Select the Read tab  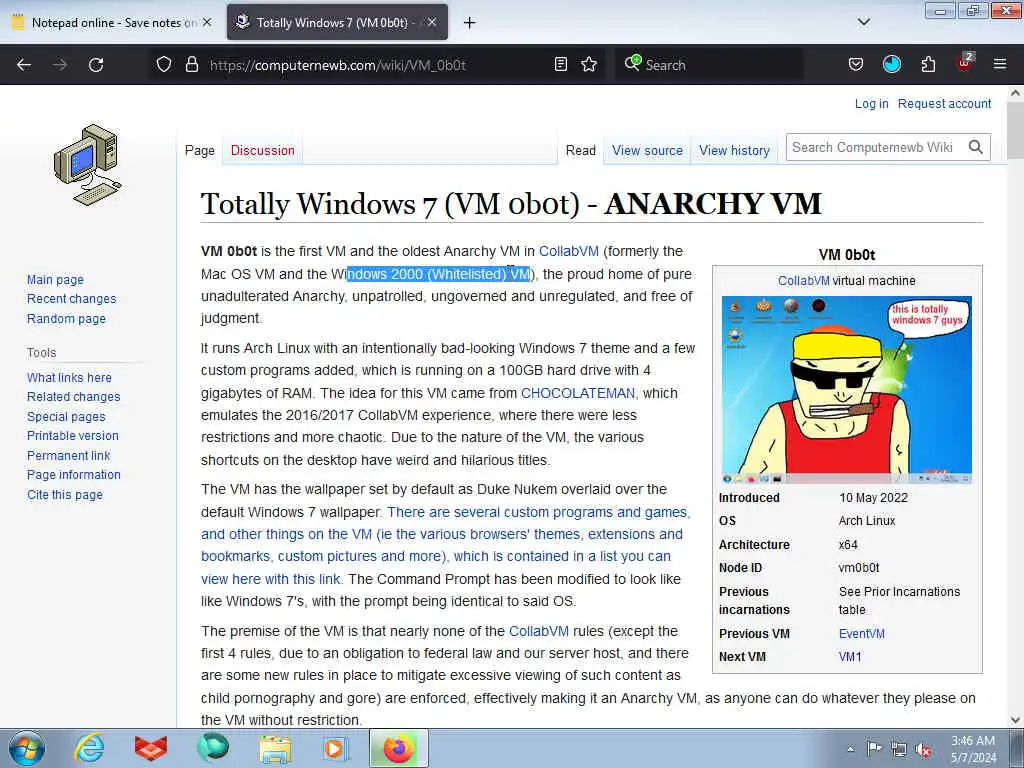point(581,150)
